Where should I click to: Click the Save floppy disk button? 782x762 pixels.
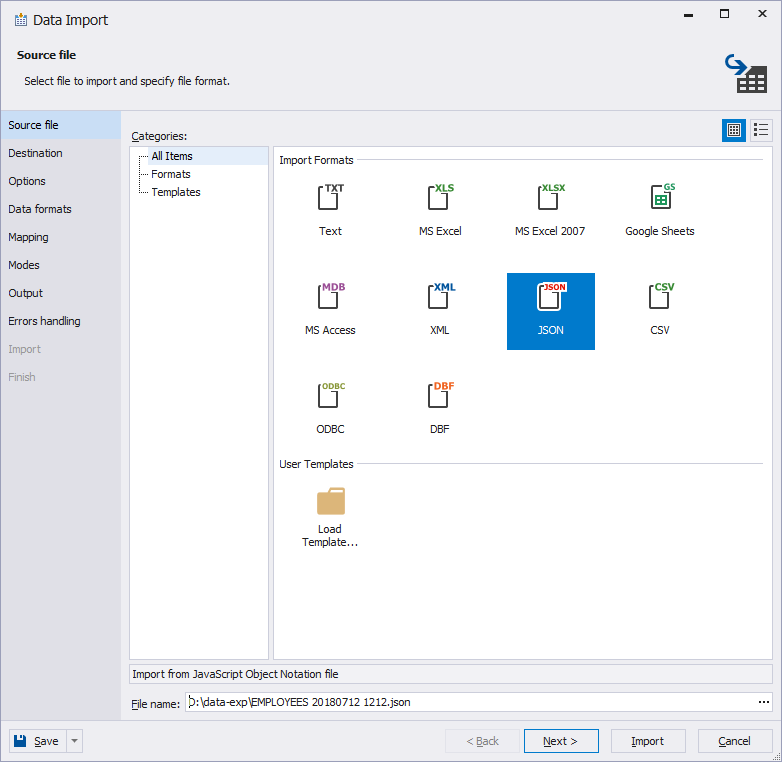pyautogui.click(x=37, y=741)
